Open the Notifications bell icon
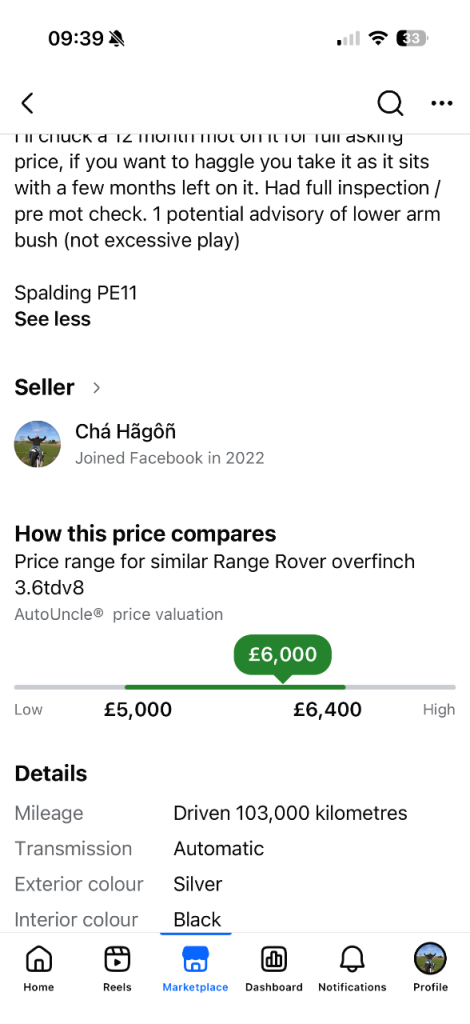The width and height of the screenshot is (470, 1024). pyautogui.click(x=352, y=959)
